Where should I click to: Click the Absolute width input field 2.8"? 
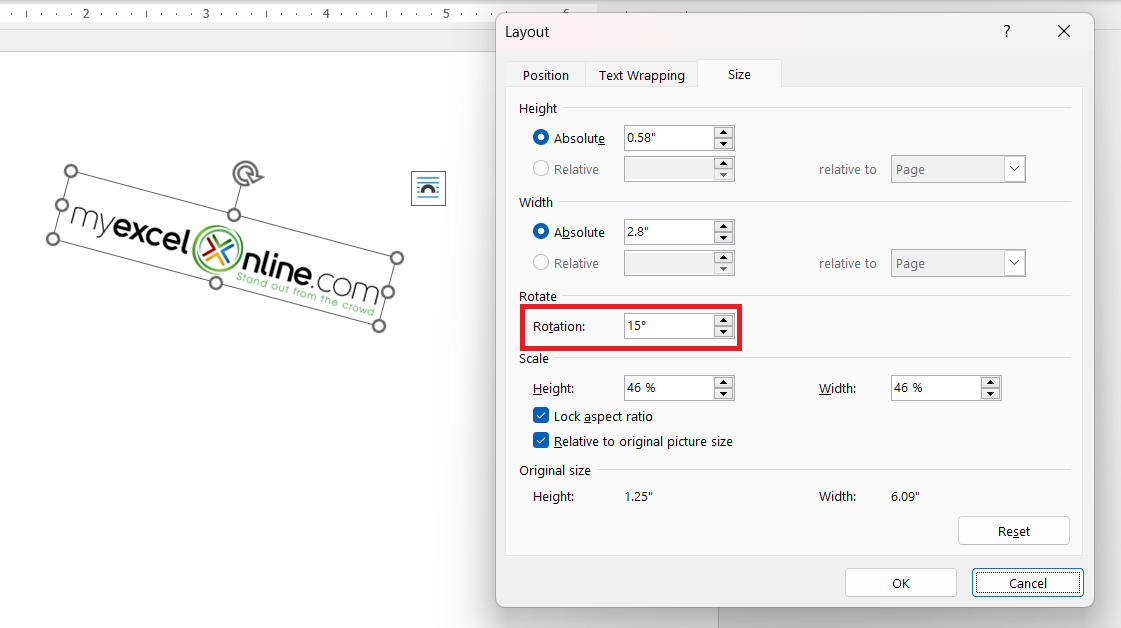[668, 232]
